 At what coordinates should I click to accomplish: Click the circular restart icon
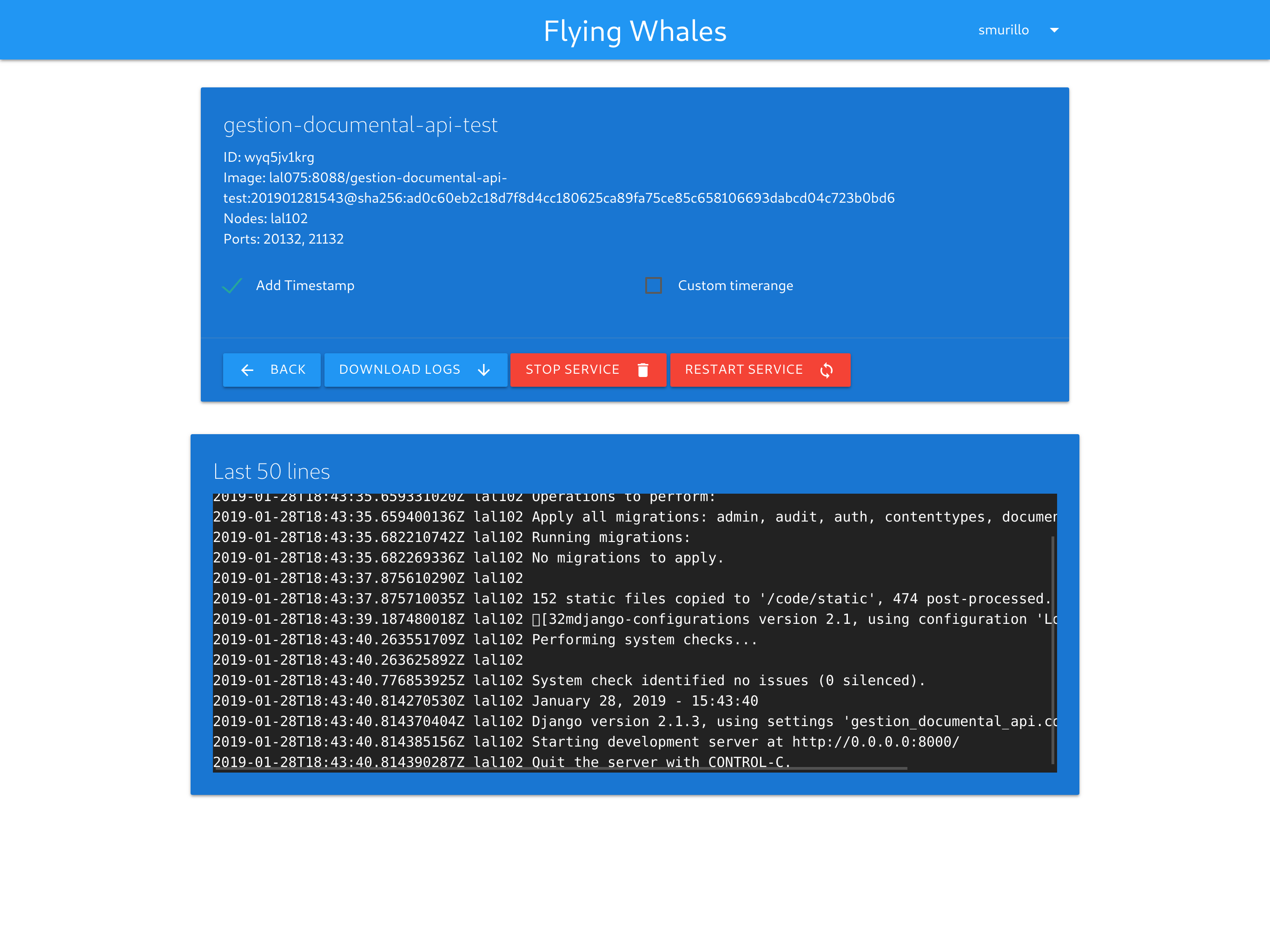click(826, 370)
